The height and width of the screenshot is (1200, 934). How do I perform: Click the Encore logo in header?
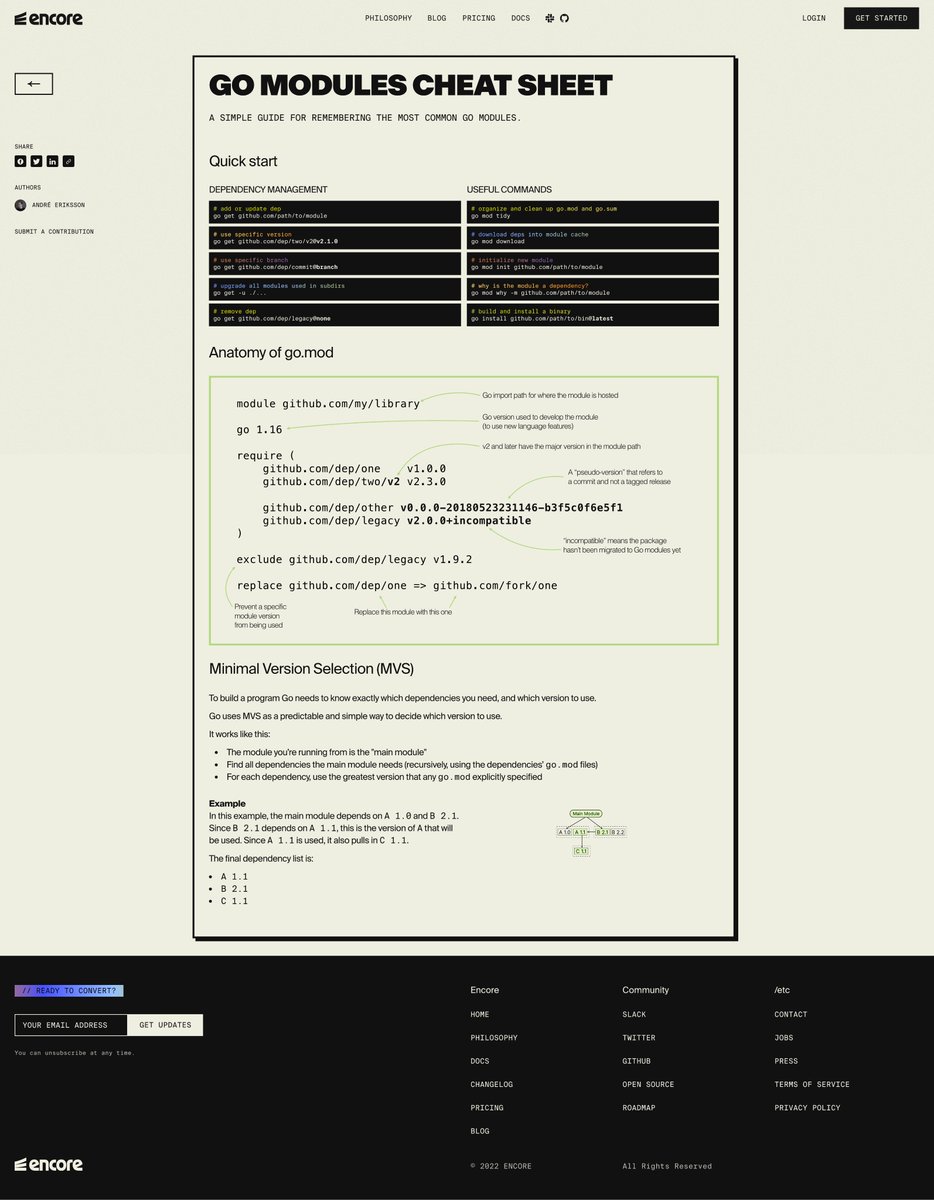tap(48, 18)
